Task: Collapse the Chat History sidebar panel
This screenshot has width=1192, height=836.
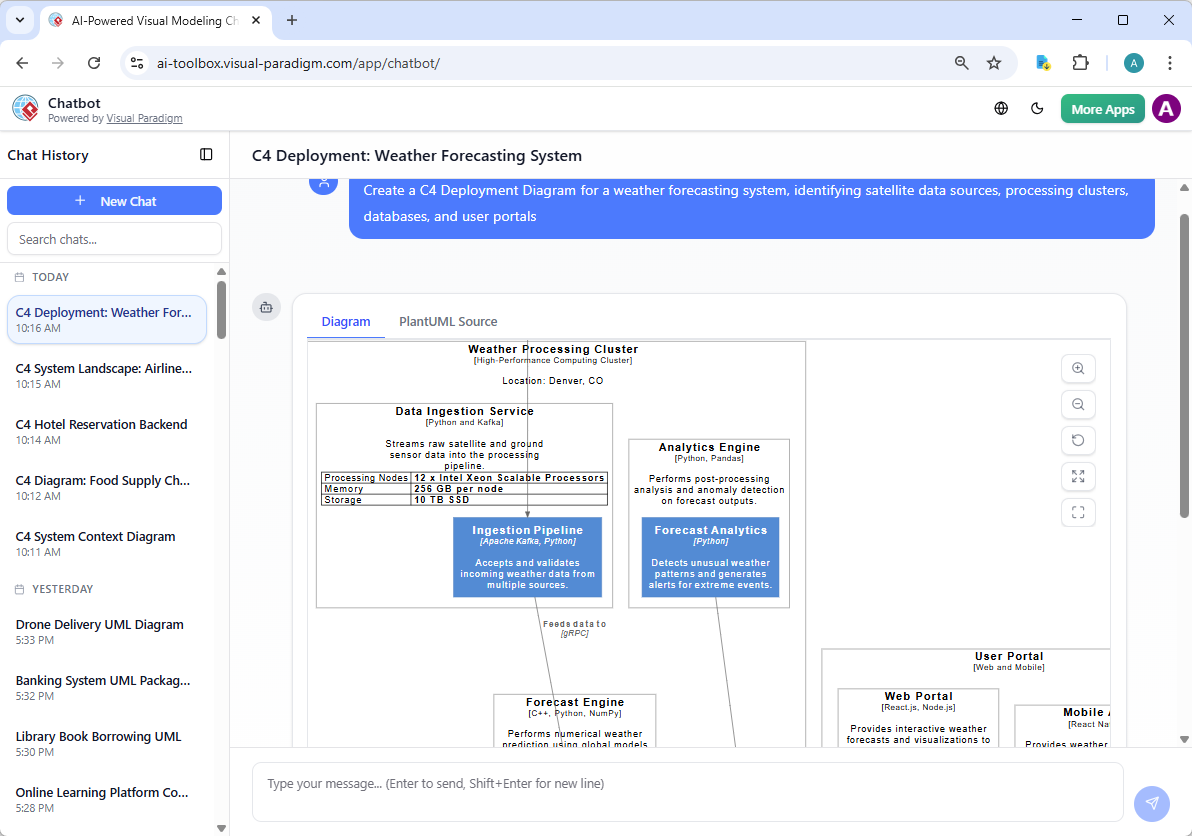Action: [x=206, y=155]
